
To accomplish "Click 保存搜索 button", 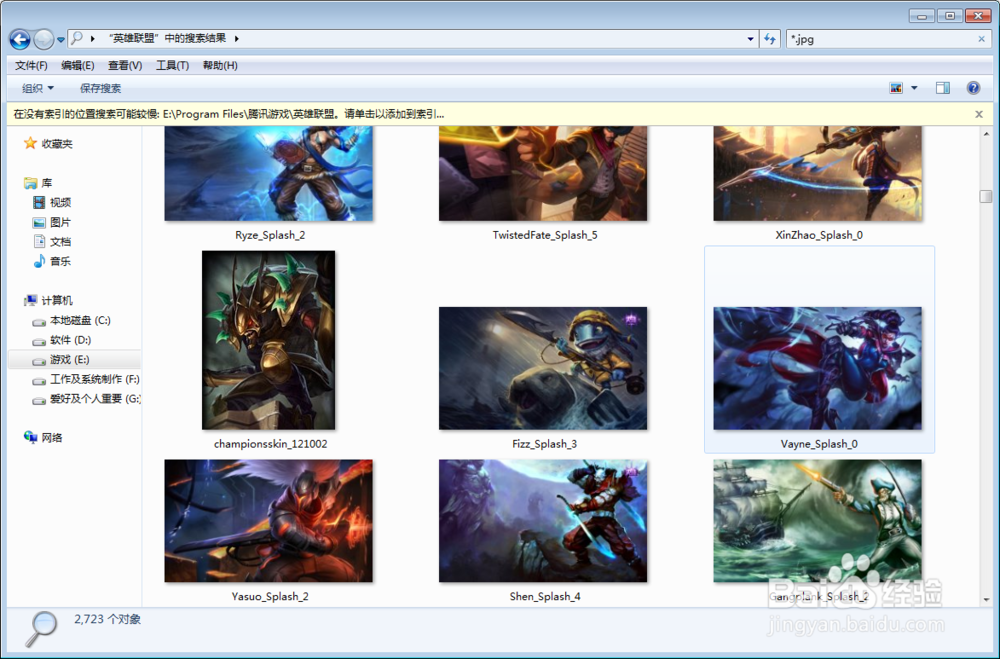I will pyautogui.click(x=100, y=88).
